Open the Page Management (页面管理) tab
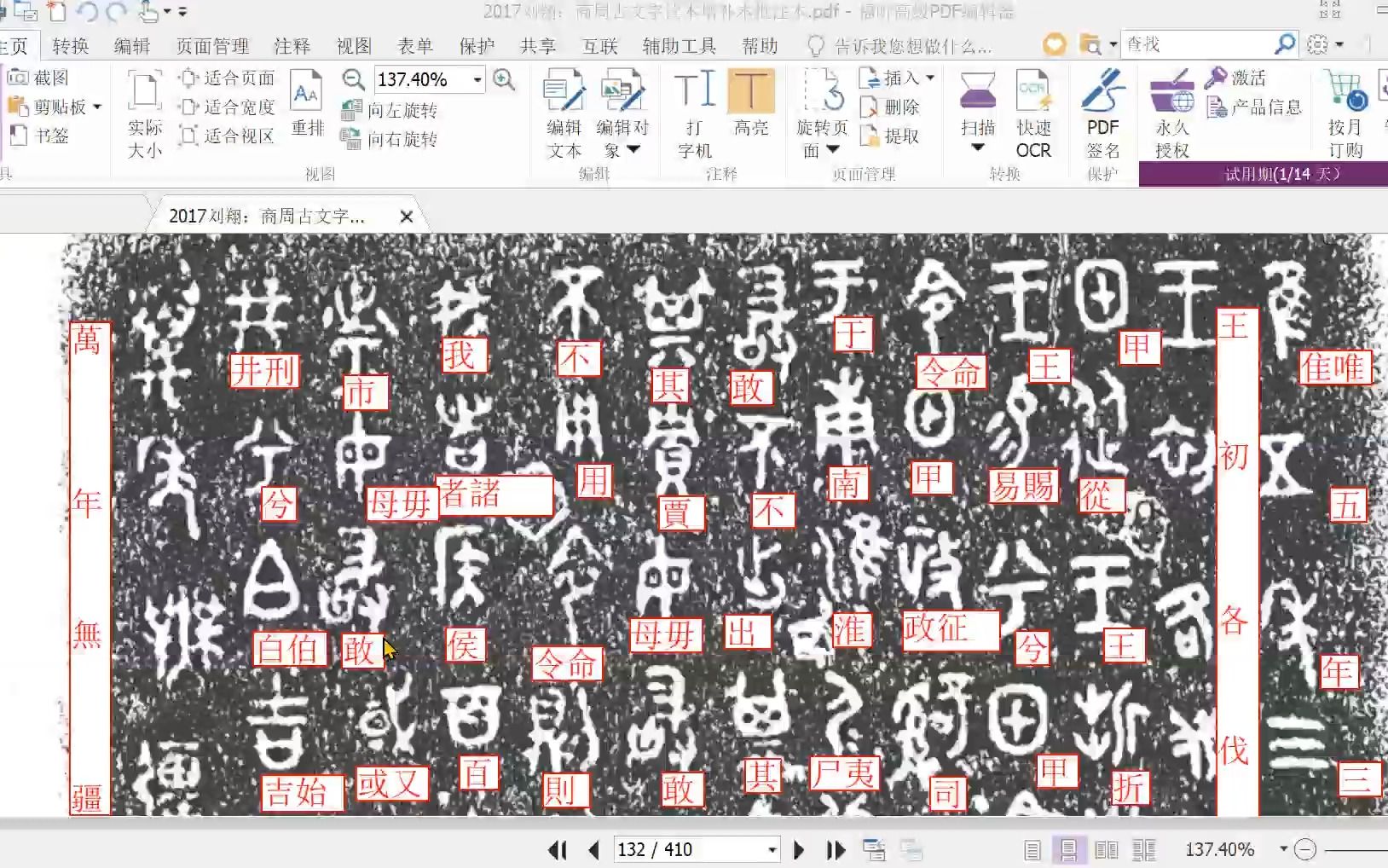The width and height of the screenshot is (1388, 868). [212, 46]
